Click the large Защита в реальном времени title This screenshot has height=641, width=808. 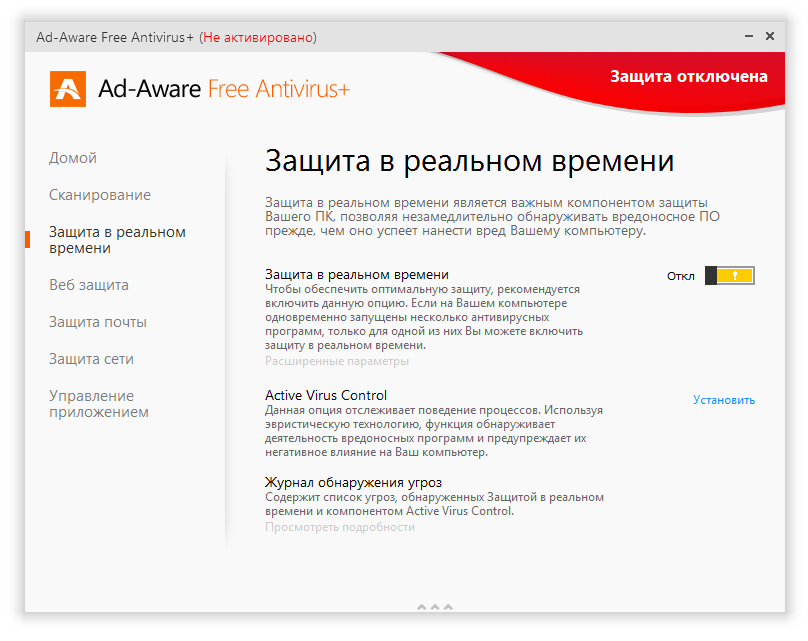pyautogui.click(x=469, y=161)
